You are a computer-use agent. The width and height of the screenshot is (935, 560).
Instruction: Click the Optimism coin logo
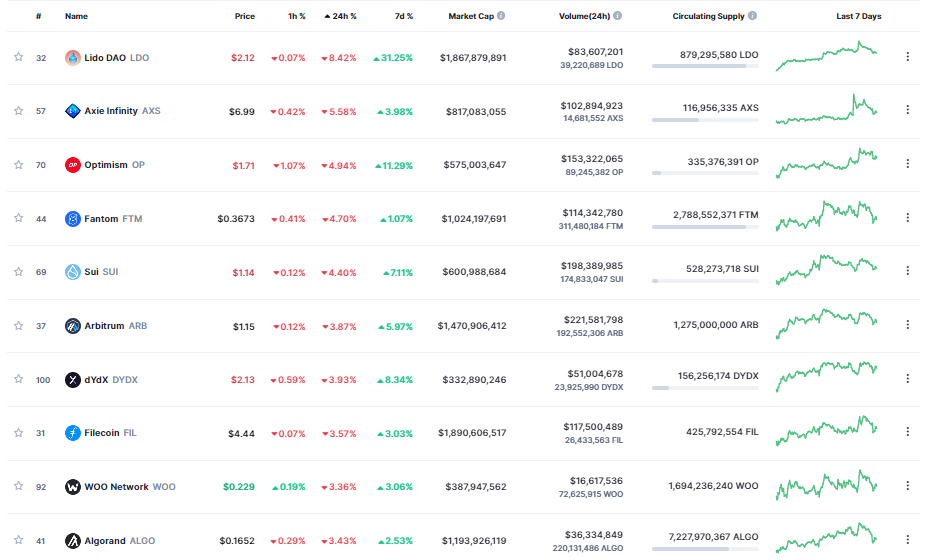(73, 165)
